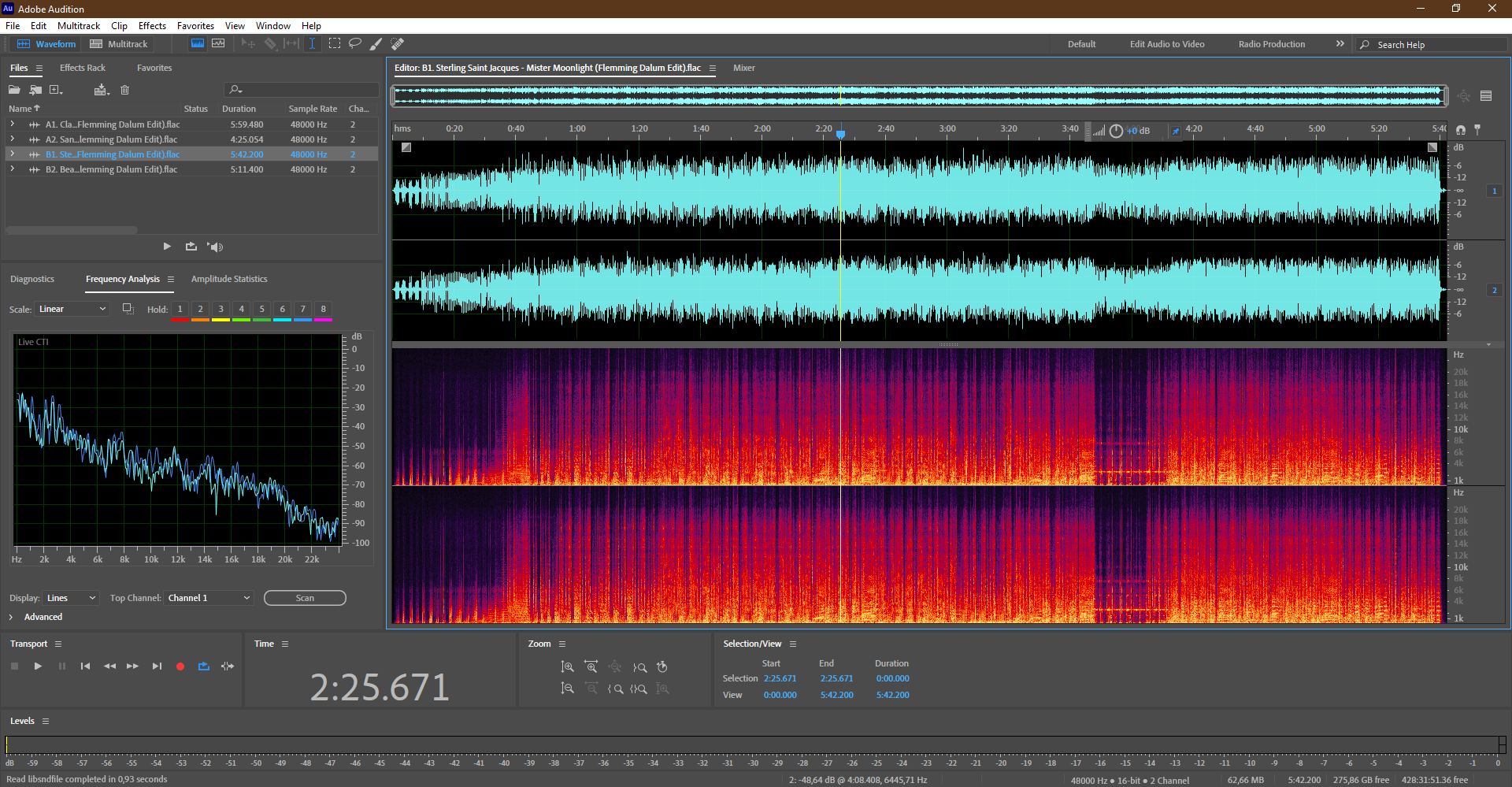Image resolution: width=1512 pixels, height=787 pixels.
Task: Click Hold button 5
Action: click(x=262, y=310)
